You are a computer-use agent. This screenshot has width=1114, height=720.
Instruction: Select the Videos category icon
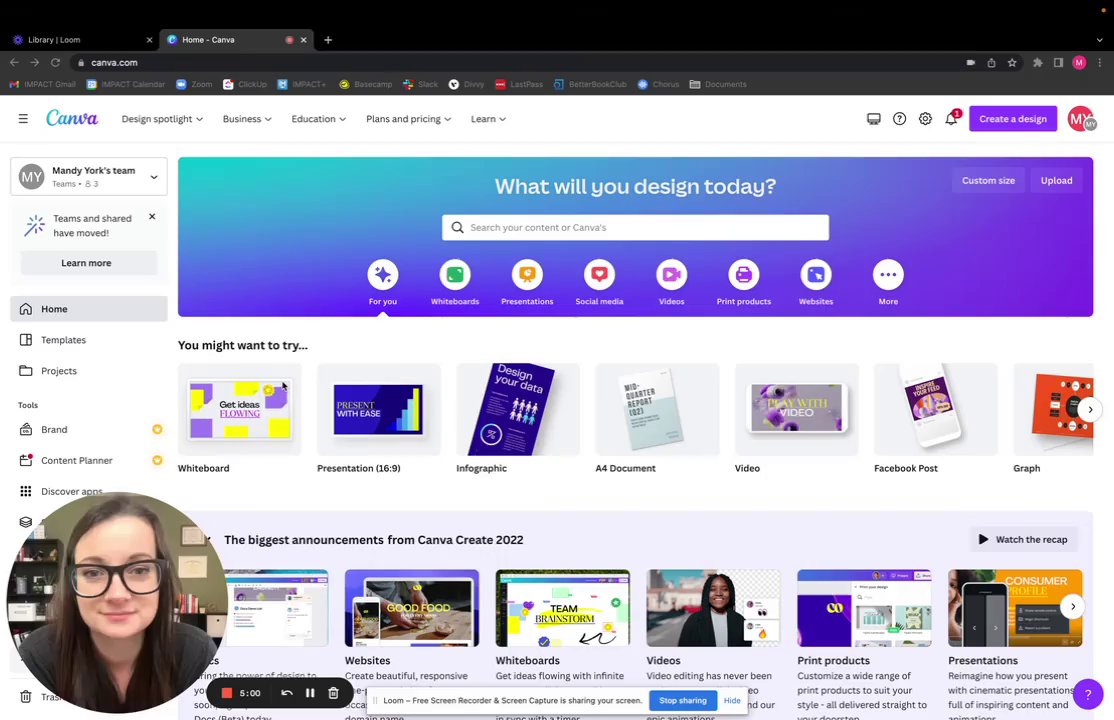tap(671, 274)
